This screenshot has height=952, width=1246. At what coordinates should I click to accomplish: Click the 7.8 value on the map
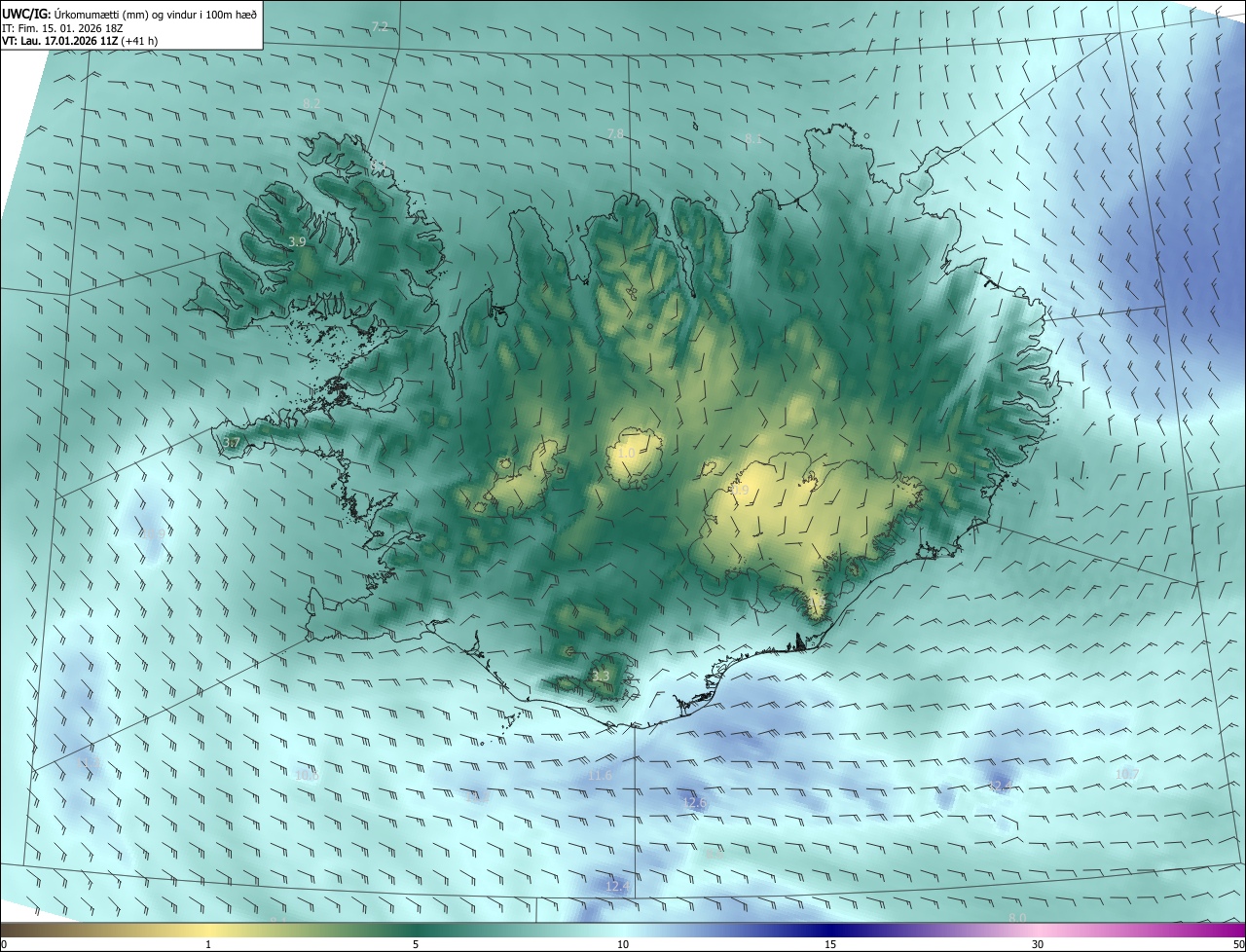point(615,133)
